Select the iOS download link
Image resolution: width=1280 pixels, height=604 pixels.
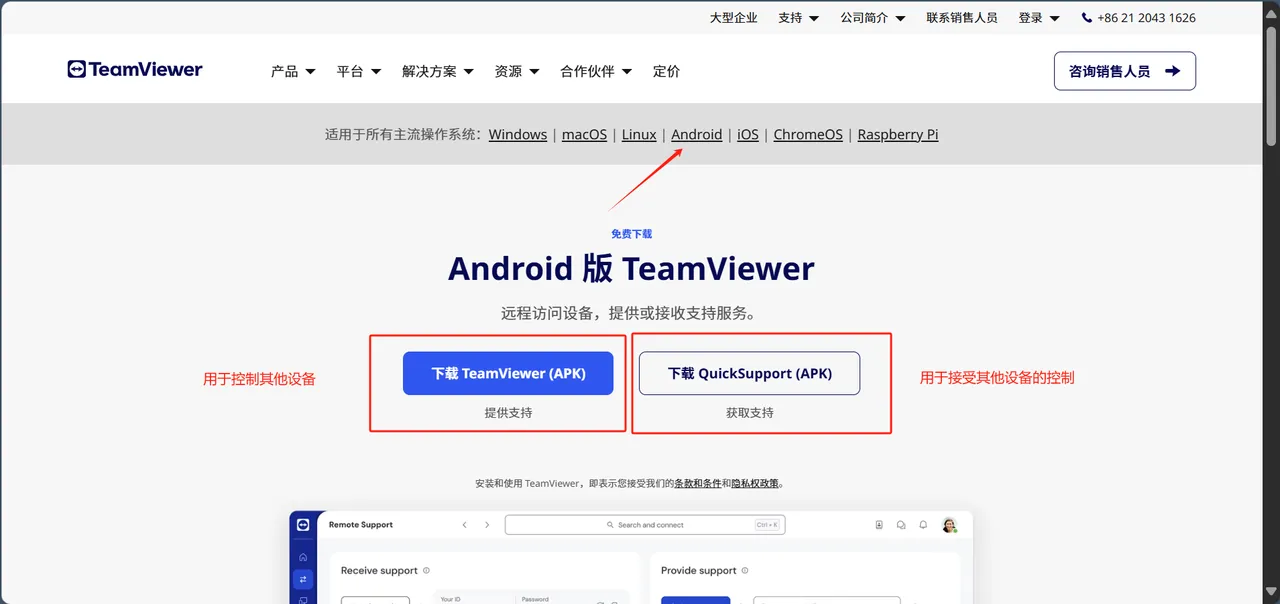pyautogui.click(x=748, y=134)
